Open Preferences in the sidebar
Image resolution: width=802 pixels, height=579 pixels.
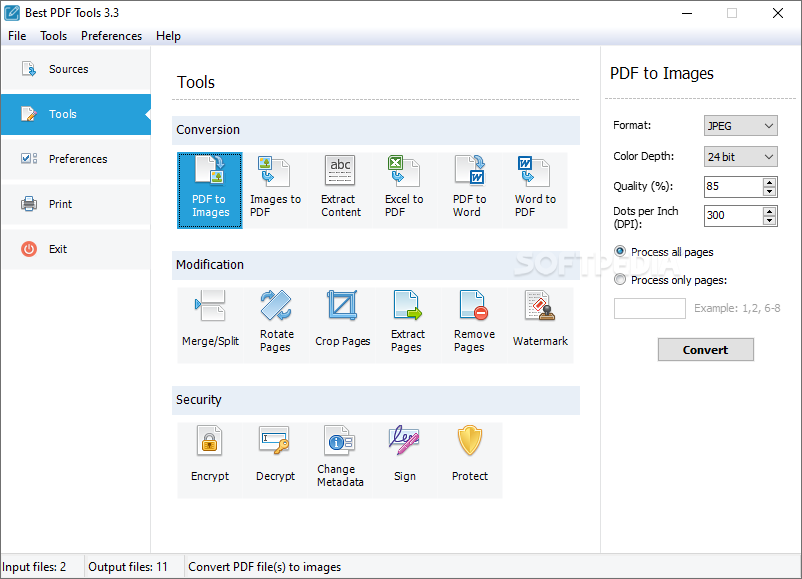pos(76,159)
